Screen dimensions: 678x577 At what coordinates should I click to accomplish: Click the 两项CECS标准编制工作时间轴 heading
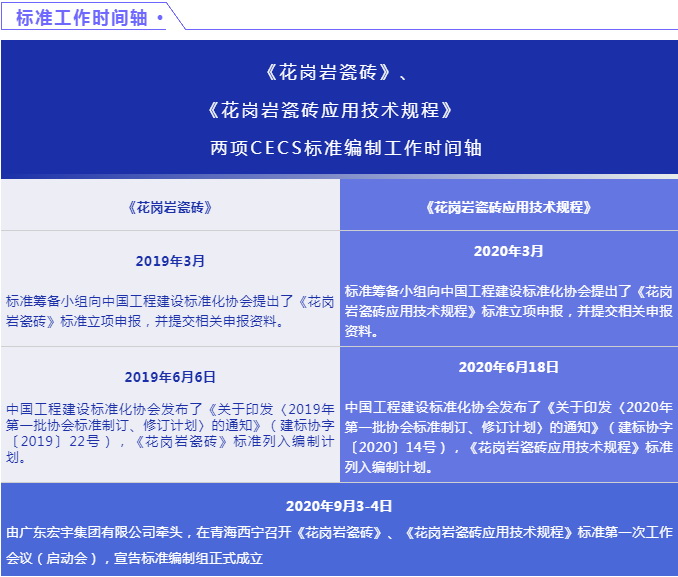[339, 147]
